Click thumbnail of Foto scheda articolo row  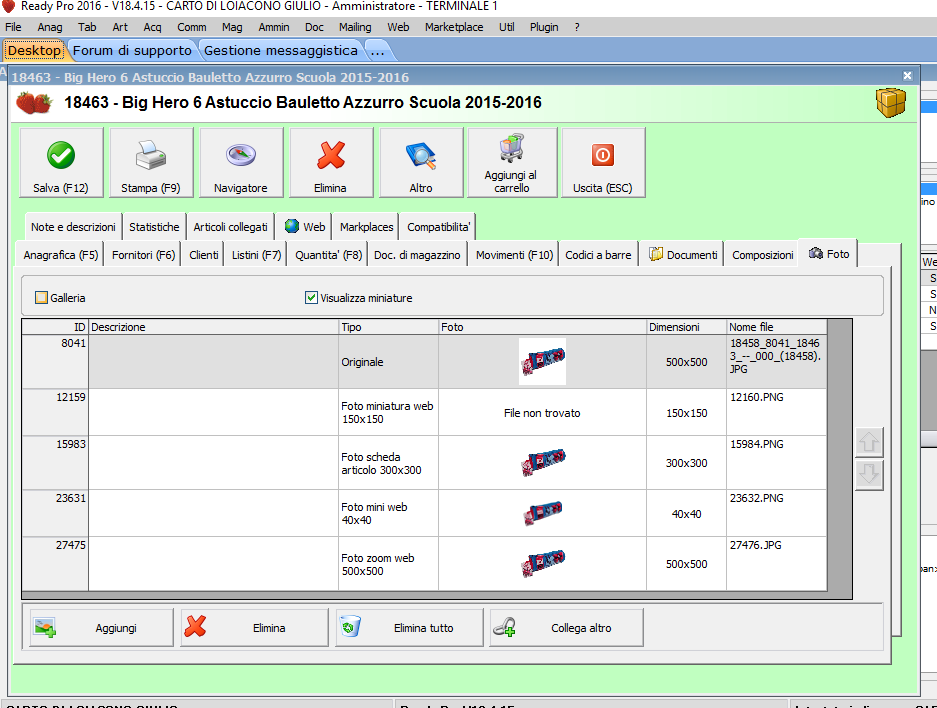(x=543, y=462)
